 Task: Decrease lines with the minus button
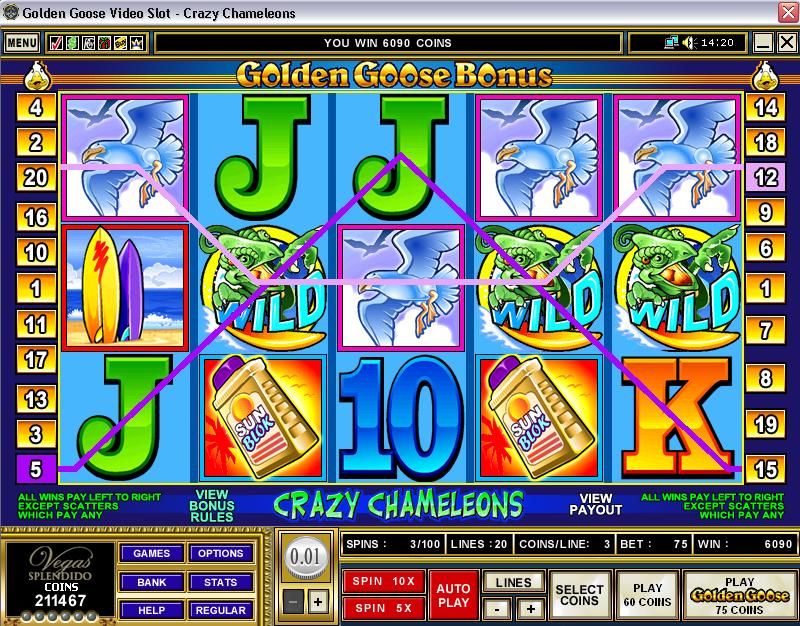[497, 608]
